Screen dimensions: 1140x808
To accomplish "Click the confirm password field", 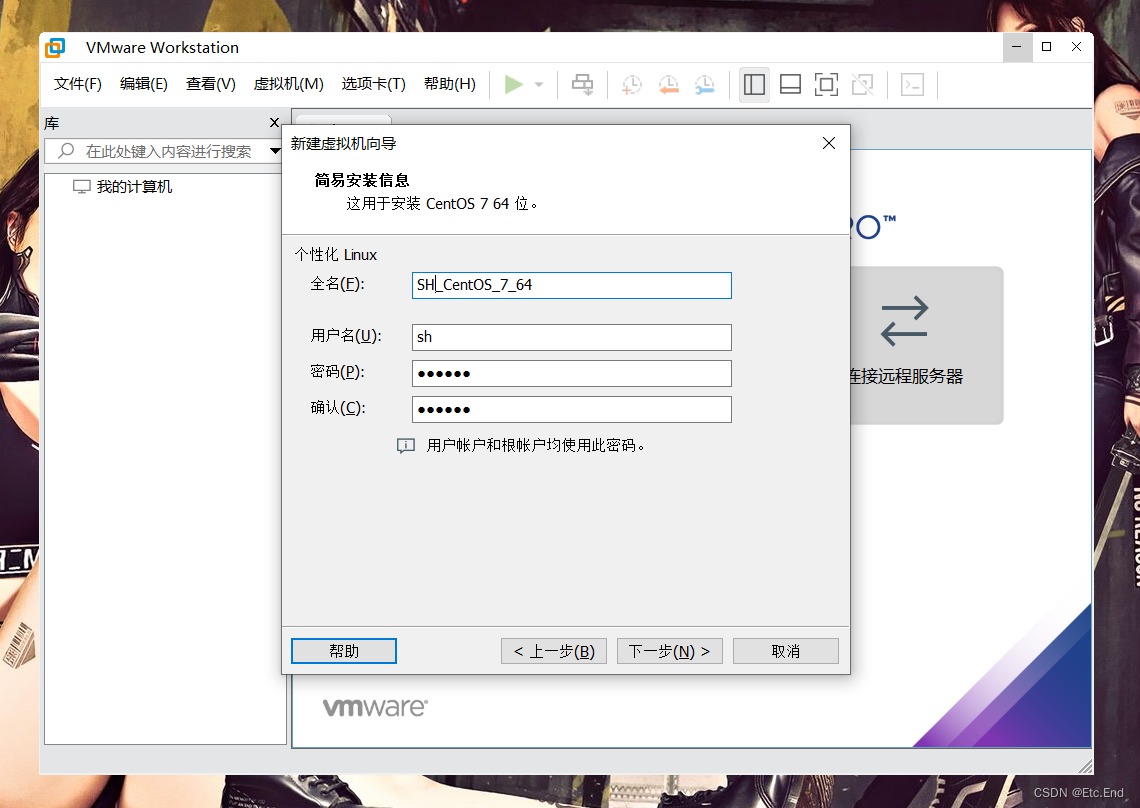I will (x=571, y=409).
